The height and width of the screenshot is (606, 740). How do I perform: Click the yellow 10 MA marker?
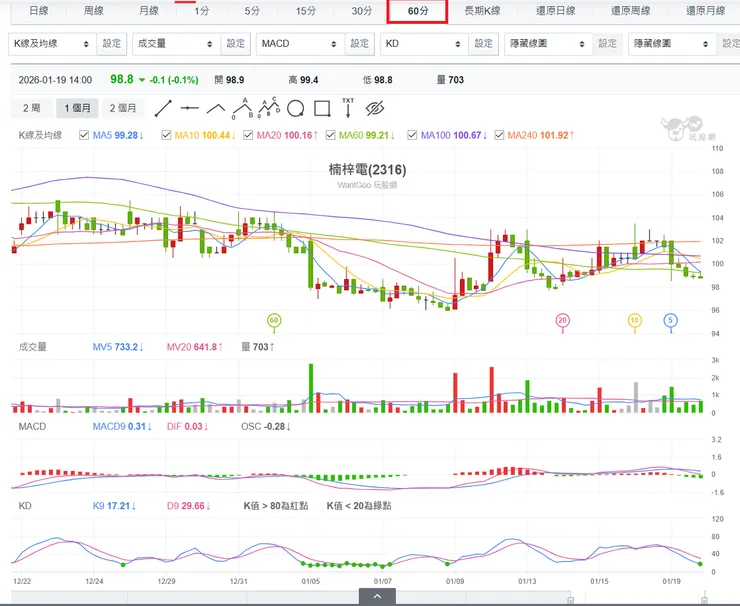click(635, 321)
